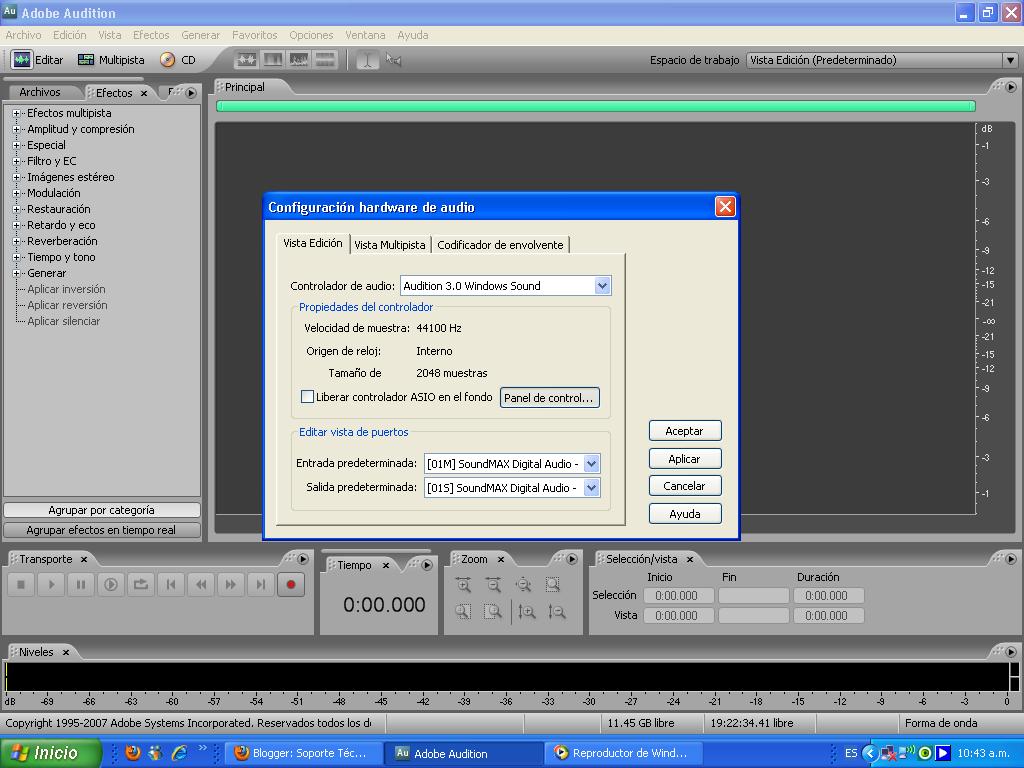Select the spectral frequency display icon
The height and width of the screenshot is (768, 1024).
point(272,60)
